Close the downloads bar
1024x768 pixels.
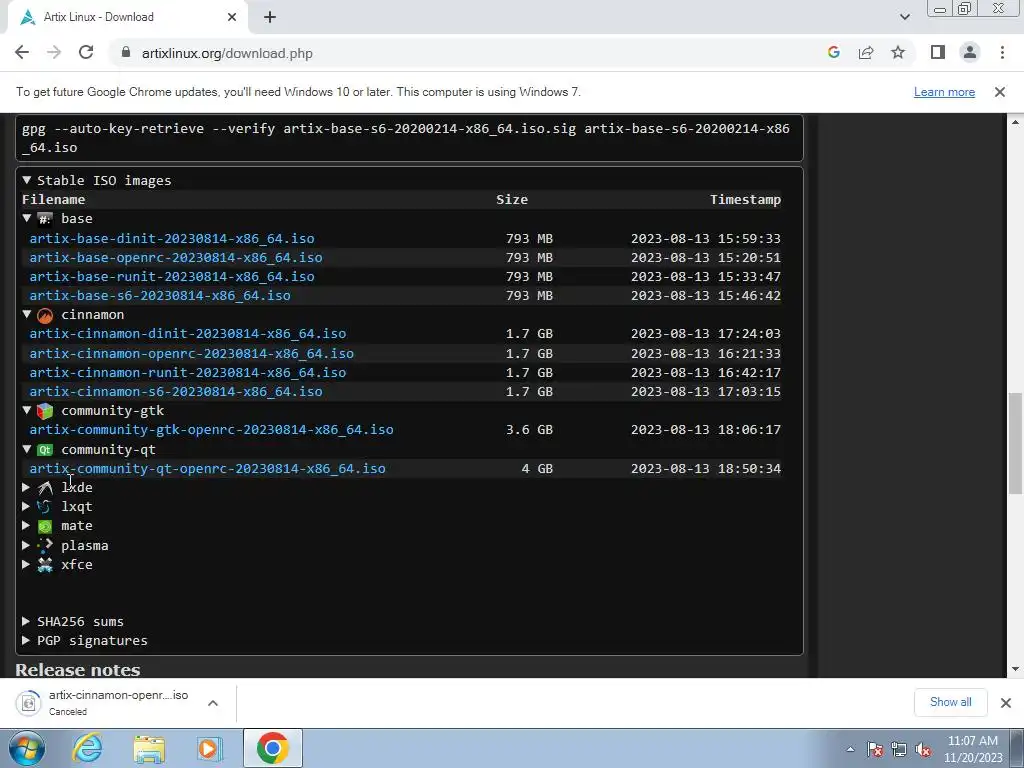click(1006, 703)
